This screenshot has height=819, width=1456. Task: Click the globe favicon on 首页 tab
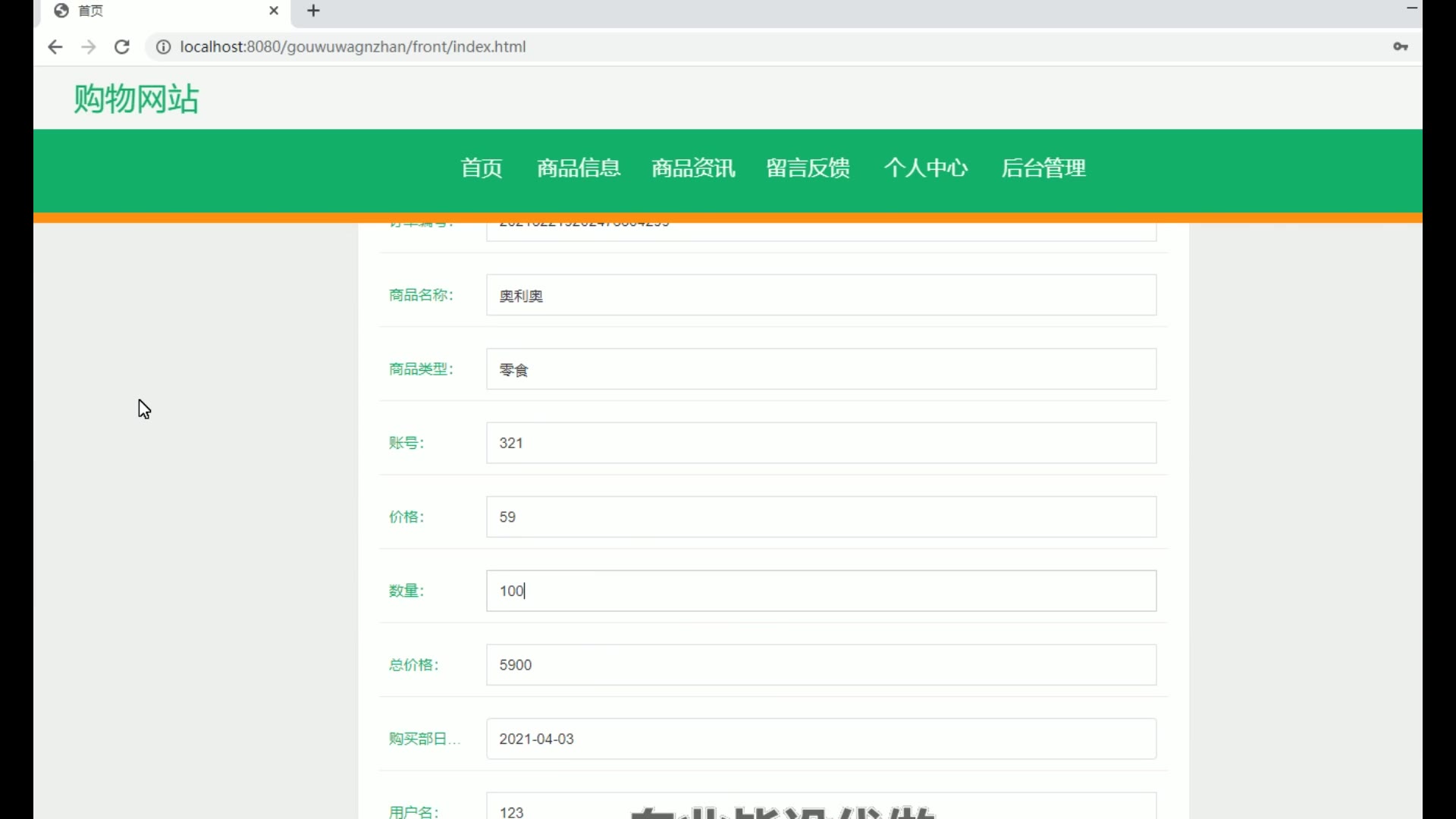pyautogui.click(x=61, y=11)
